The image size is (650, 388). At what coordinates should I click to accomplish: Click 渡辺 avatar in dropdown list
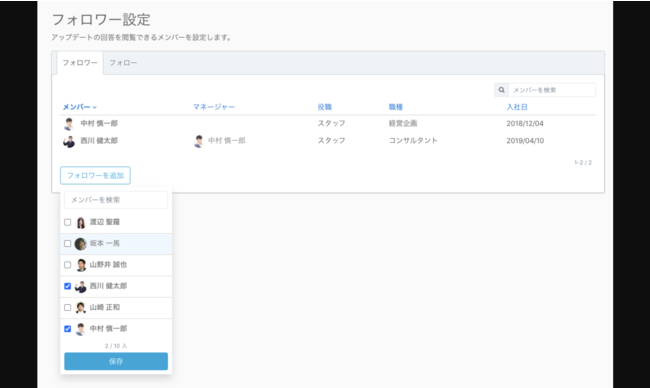(81, 223)
